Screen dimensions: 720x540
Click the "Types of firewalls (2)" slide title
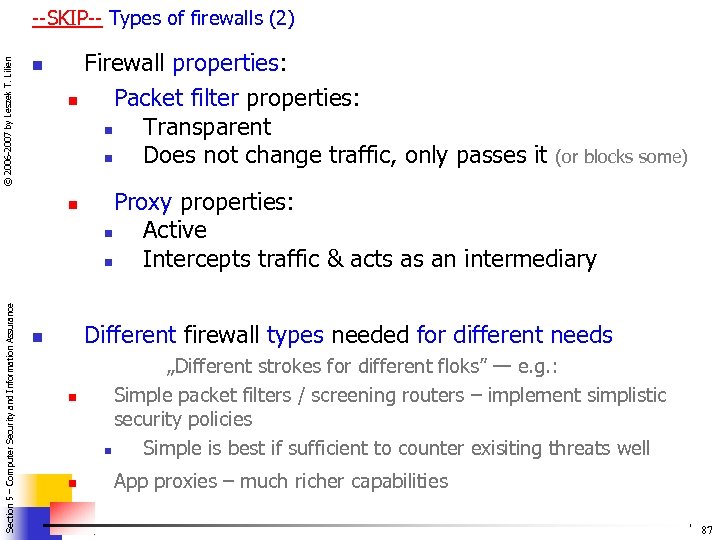201,18
